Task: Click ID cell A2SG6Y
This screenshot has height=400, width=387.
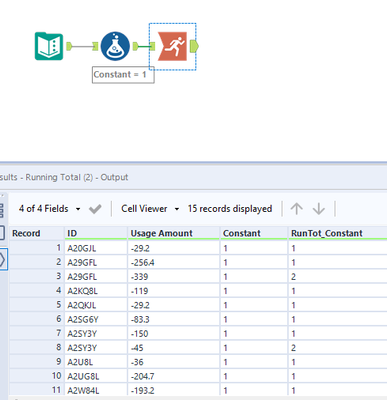Action: coord(96,319)
